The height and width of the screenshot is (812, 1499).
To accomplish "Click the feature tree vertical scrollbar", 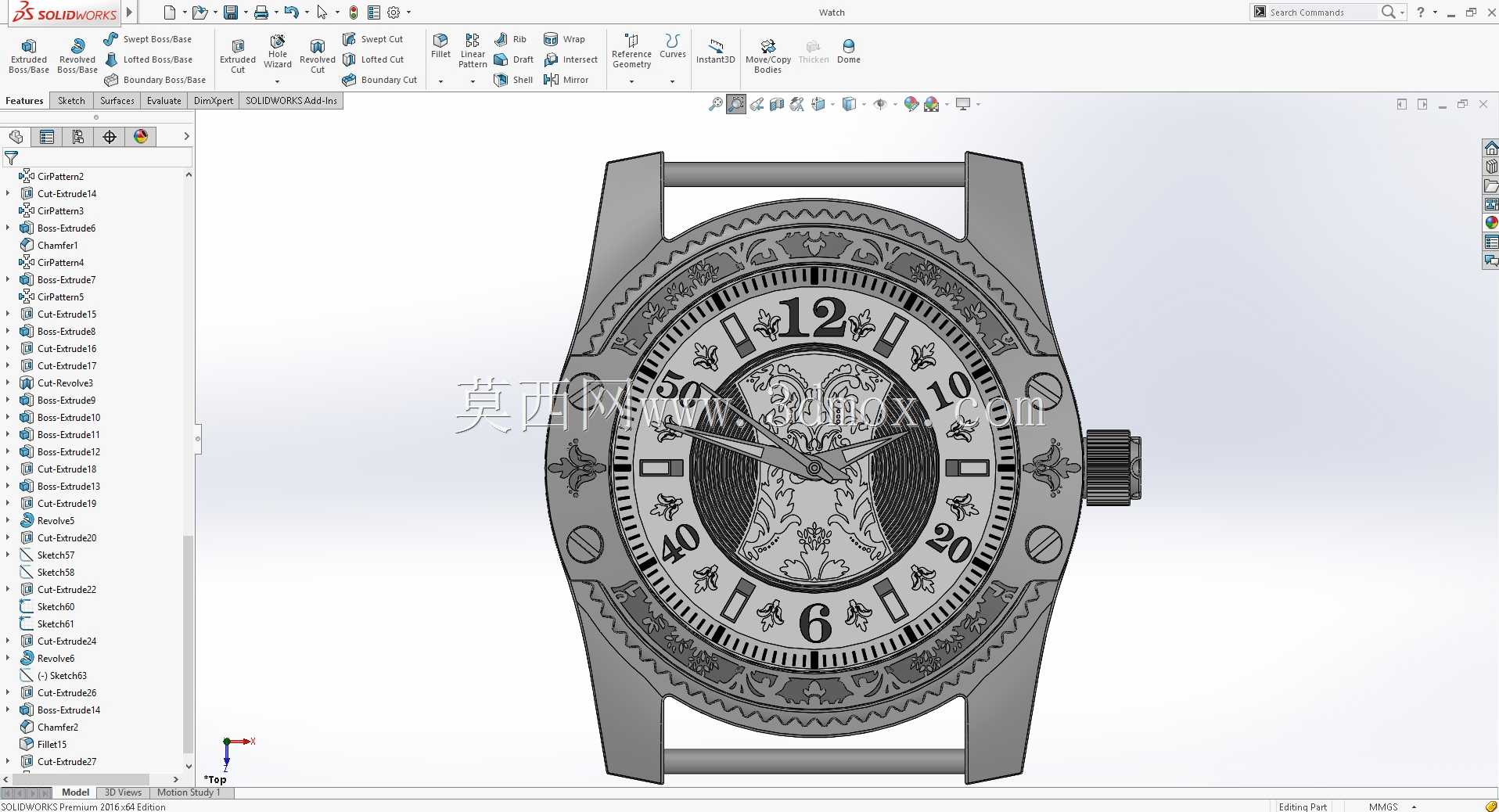I will 188,643.
